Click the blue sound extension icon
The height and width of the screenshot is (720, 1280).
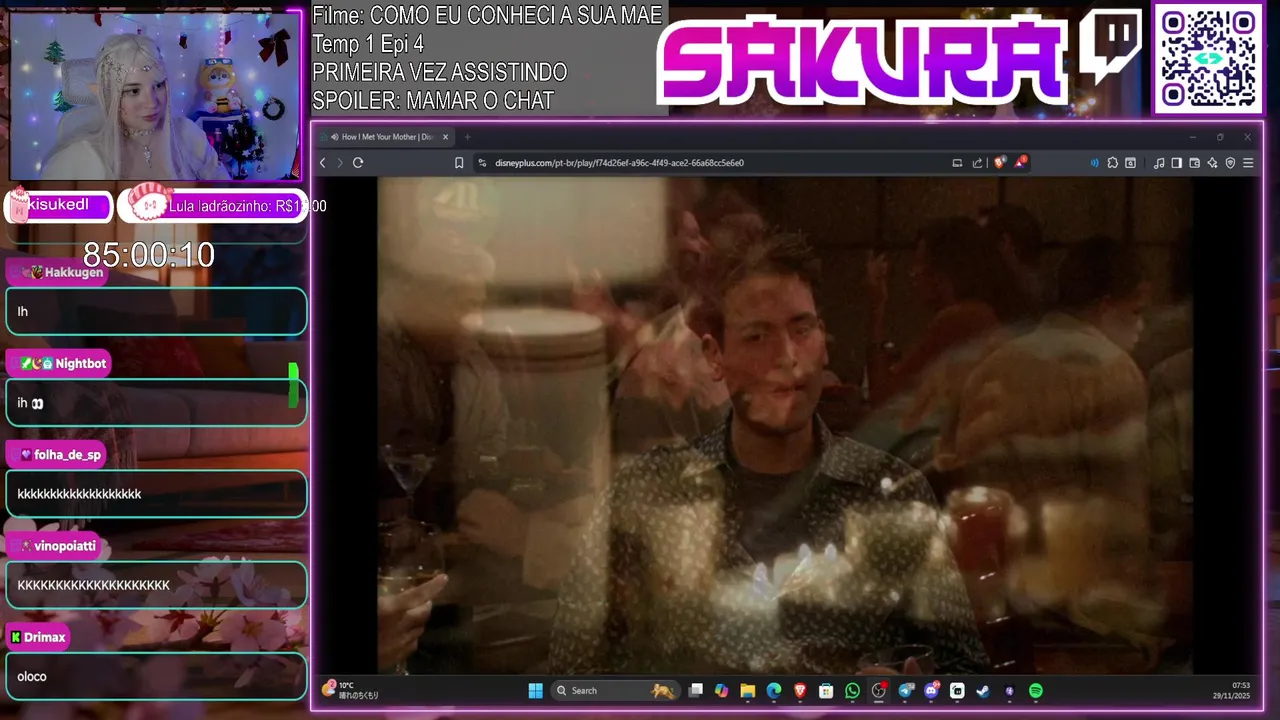click(x=1094, y=163)
